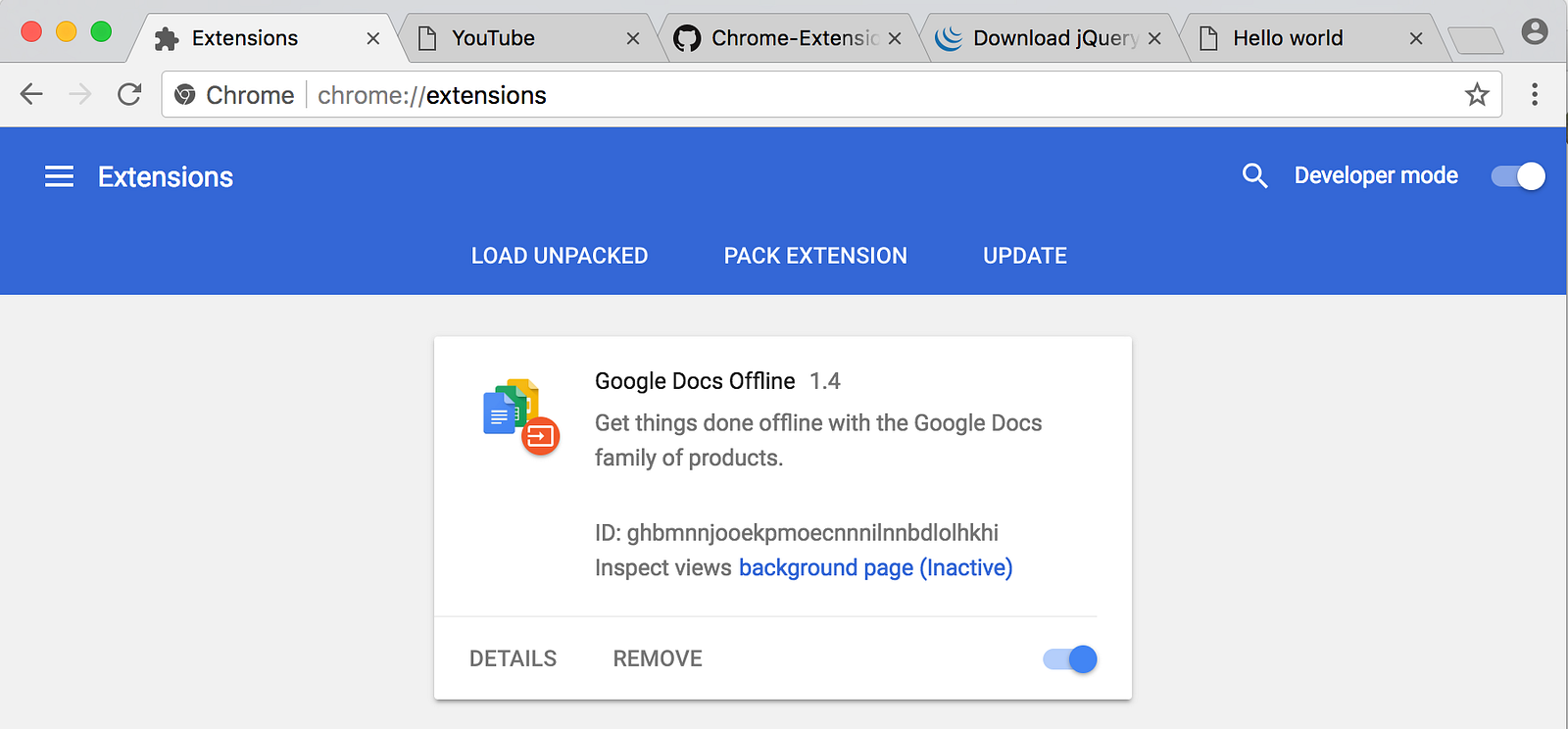The height and width of the screenshot is (729, 1568).
Task: Click the extension ID text
Action: (x=797, y=533)
